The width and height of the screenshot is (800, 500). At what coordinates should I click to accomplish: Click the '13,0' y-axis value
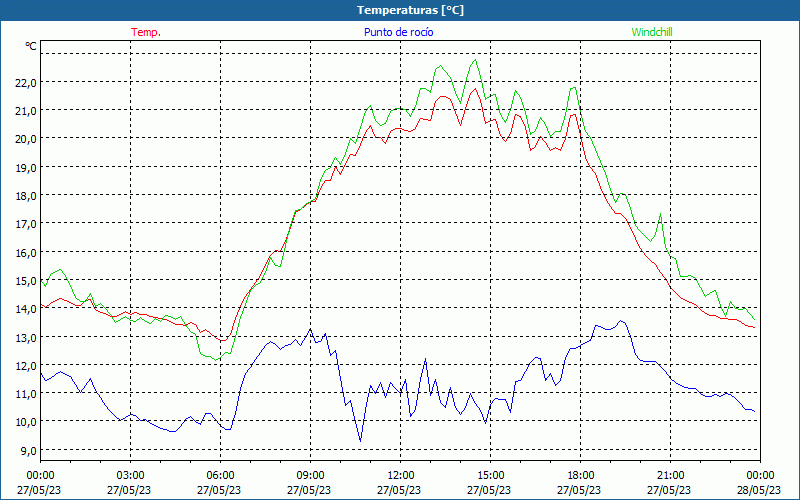click(x=25, y=337)
